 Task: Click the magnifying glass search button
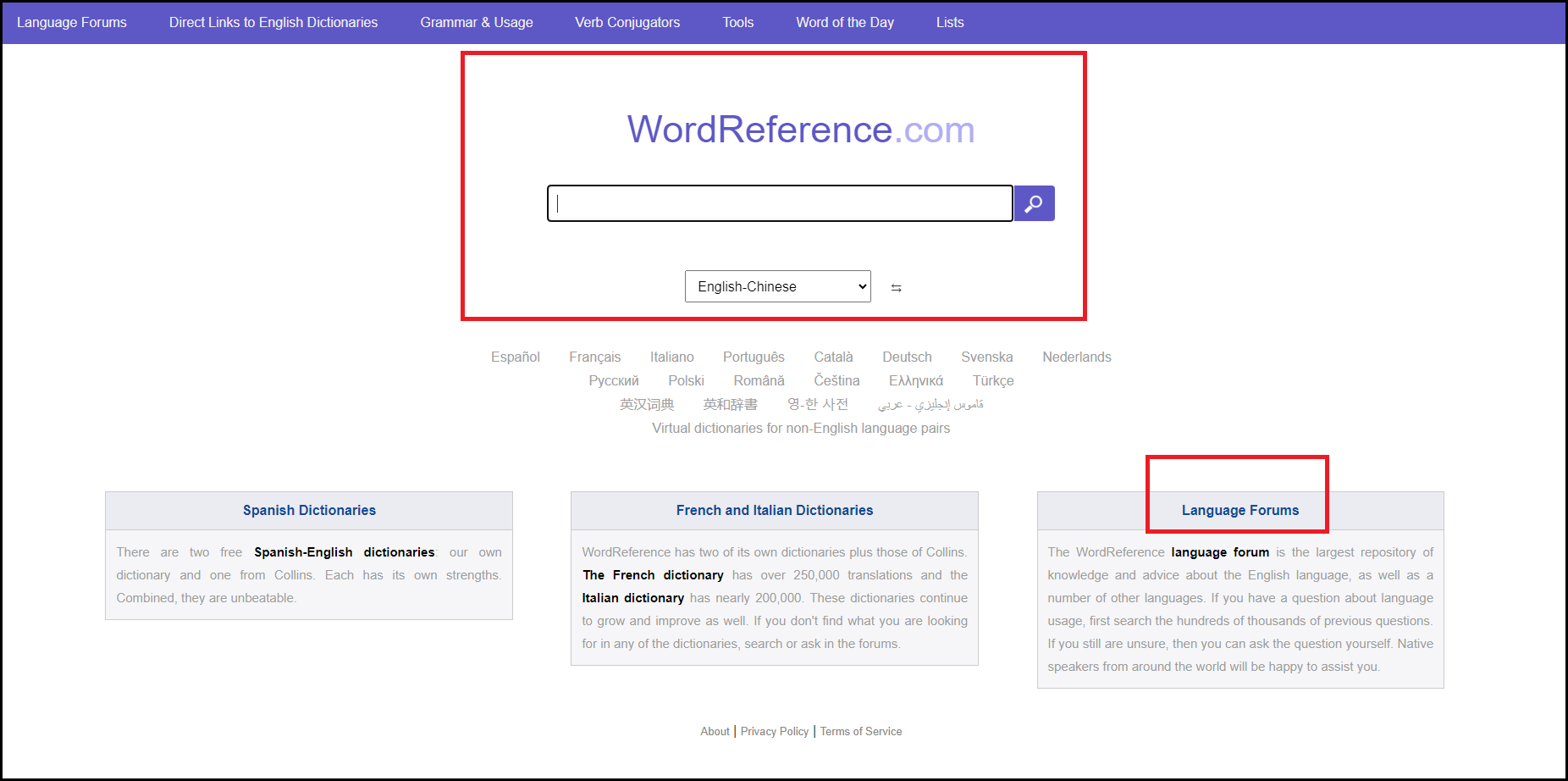click(1034, 203)
